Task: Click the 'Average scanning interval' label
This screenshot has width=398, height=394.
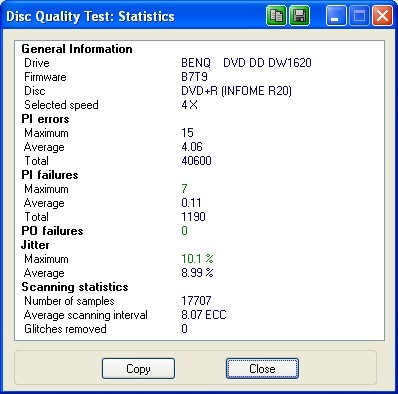Action: pos(86,315)
